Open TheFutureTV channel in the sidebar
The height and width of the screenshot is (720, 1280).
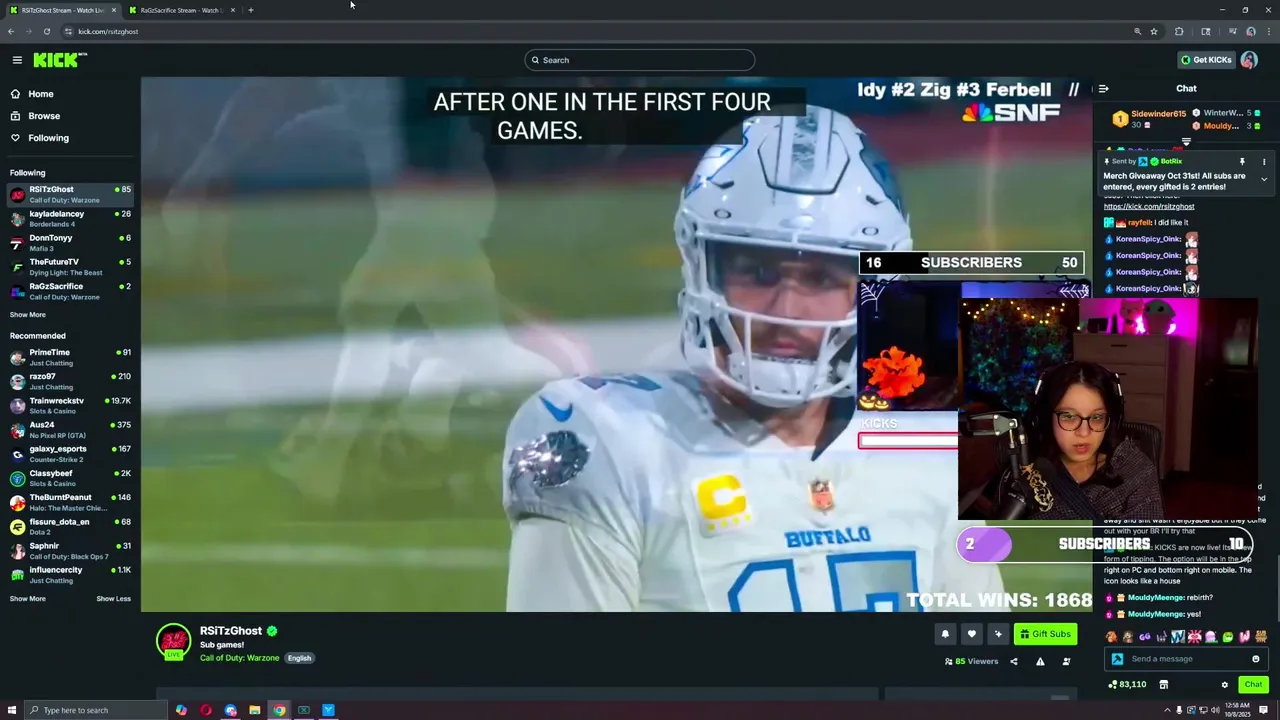tap(70, 266)
